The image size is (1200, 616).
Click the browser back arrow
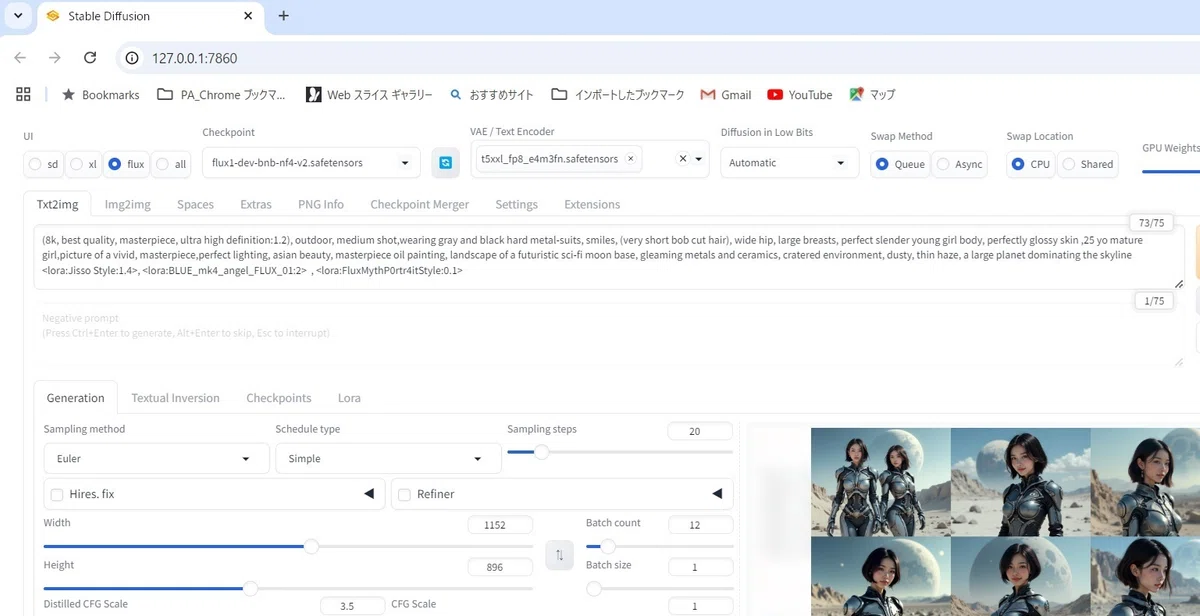(x=20, y=58)
